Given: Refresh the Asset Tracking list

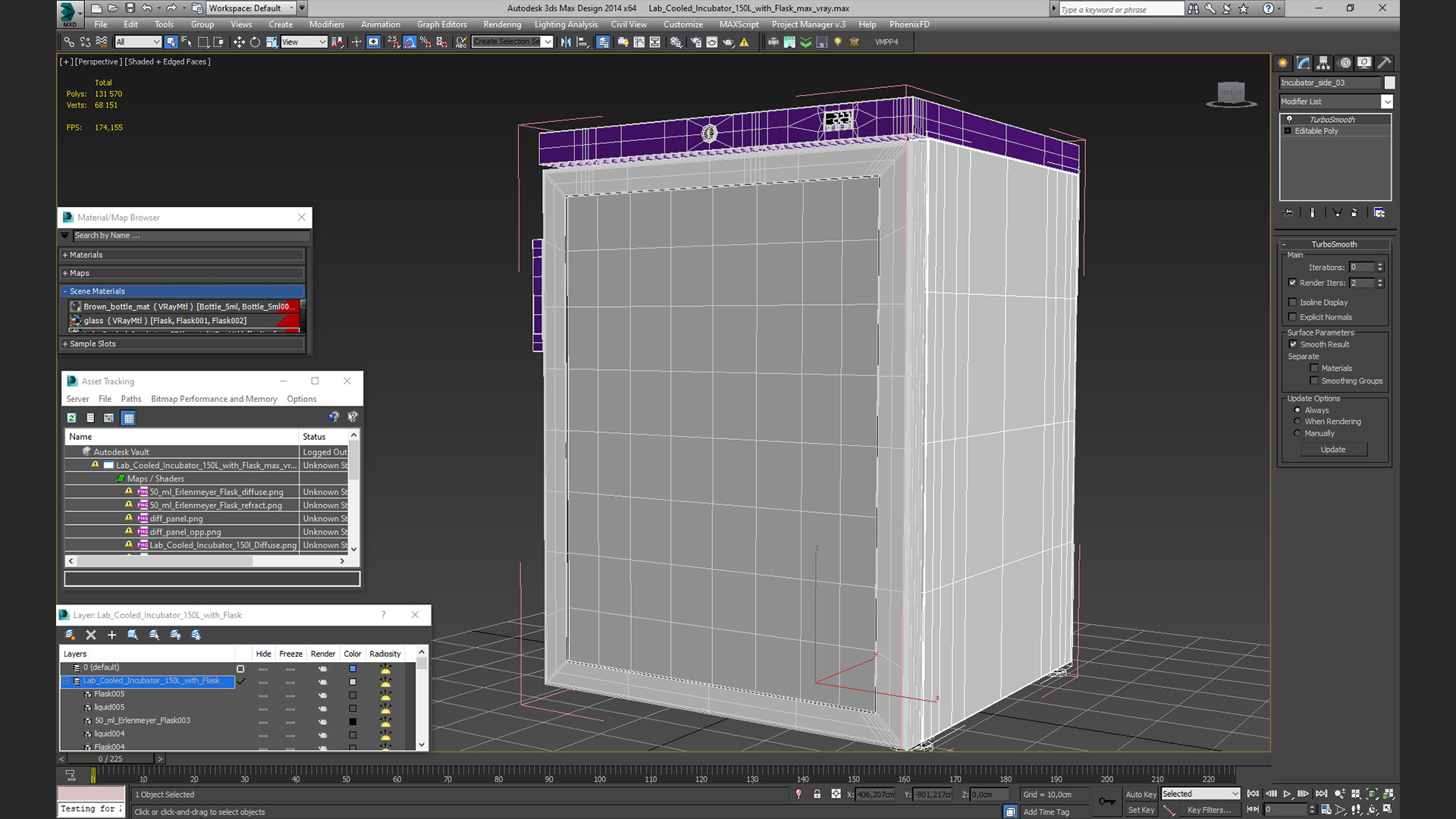Looking at the screenshot, I should pos(71,418).
